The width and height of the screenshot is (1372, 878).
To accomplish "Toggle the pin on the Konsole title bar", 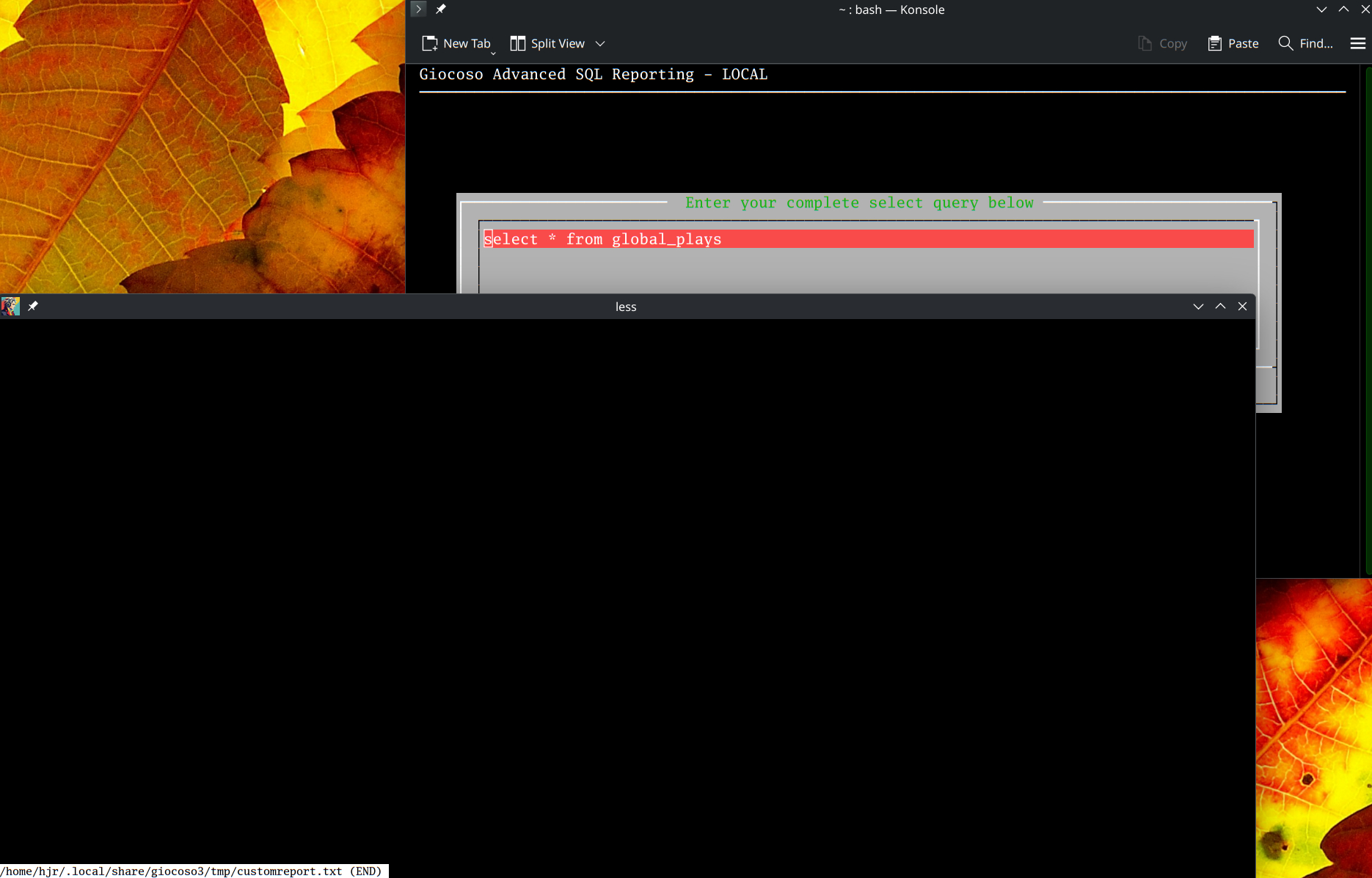I will pyautogui.click(x=441, y=9).
